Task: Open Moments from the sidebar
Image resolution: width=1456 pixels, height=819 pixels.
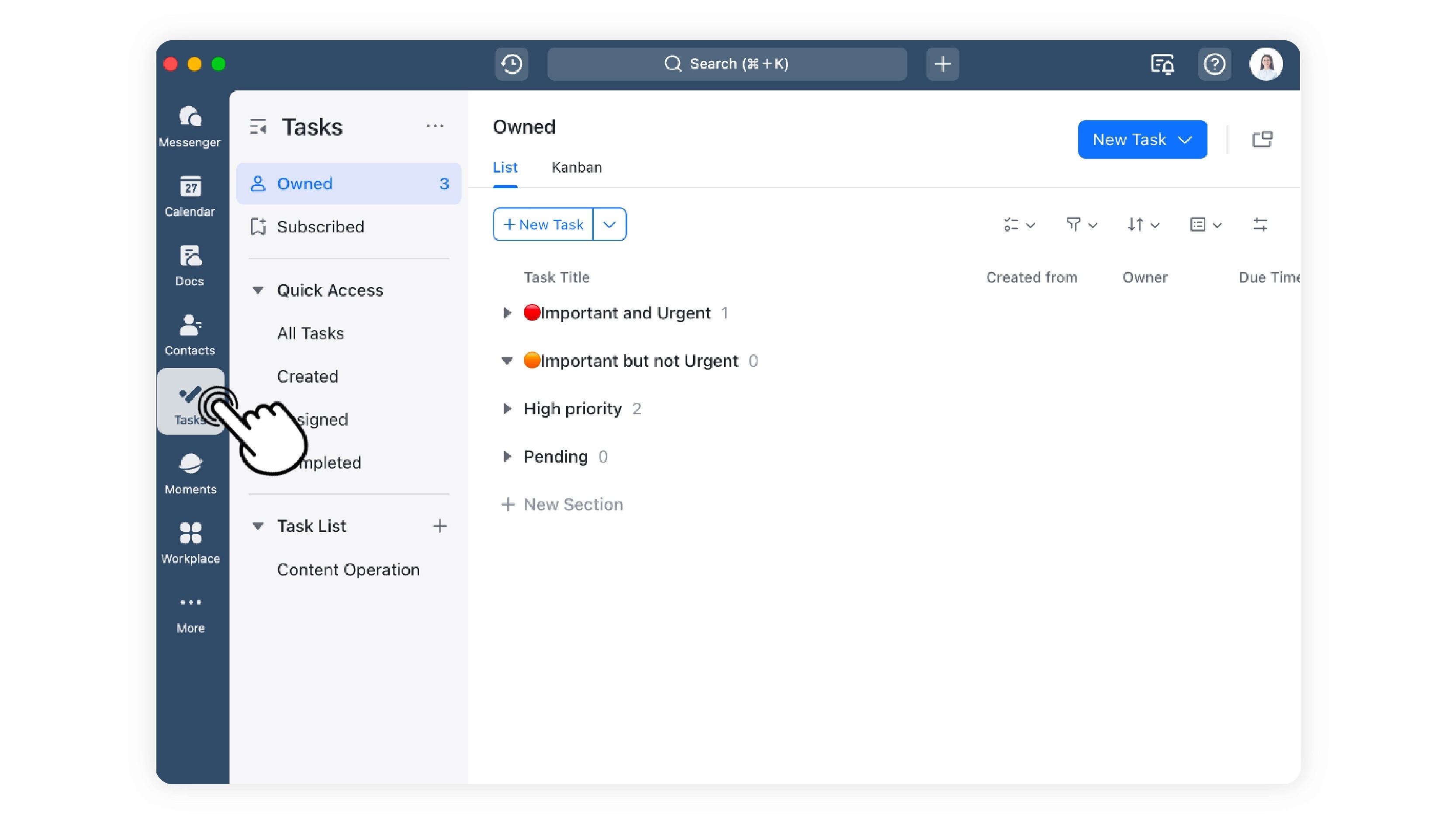Action: pos(190,473)
